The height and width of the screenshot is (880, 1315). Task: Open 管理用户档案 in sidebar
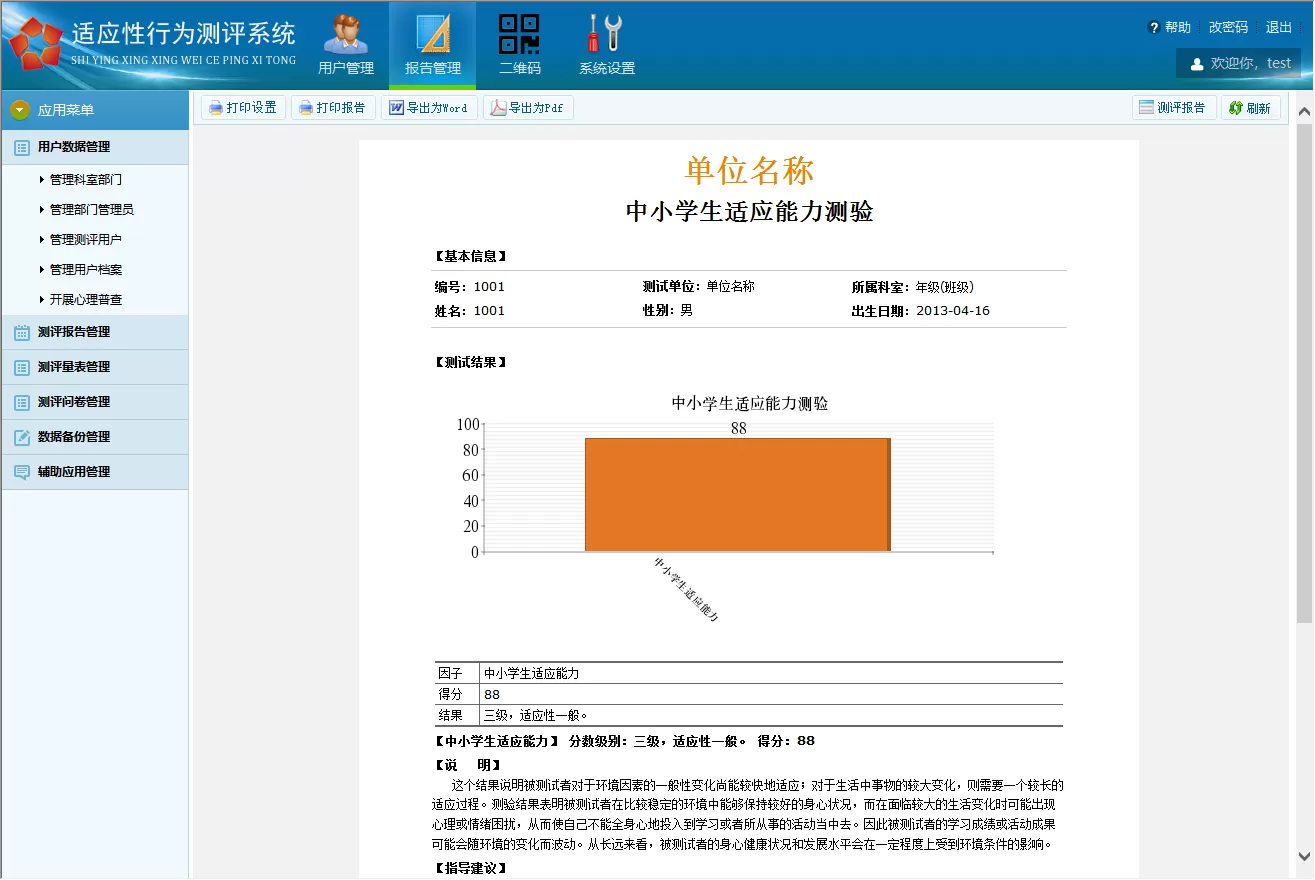click(86, 270)
